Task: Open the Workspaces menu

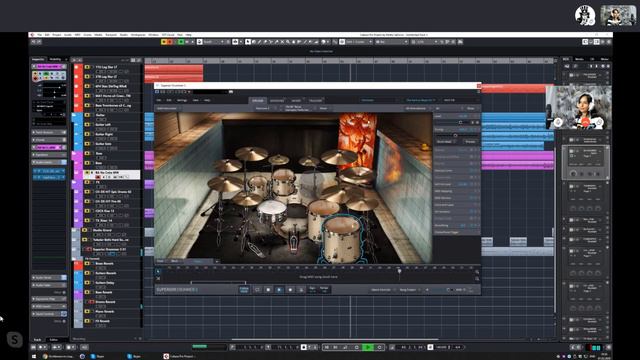Action: pos(138,35)
